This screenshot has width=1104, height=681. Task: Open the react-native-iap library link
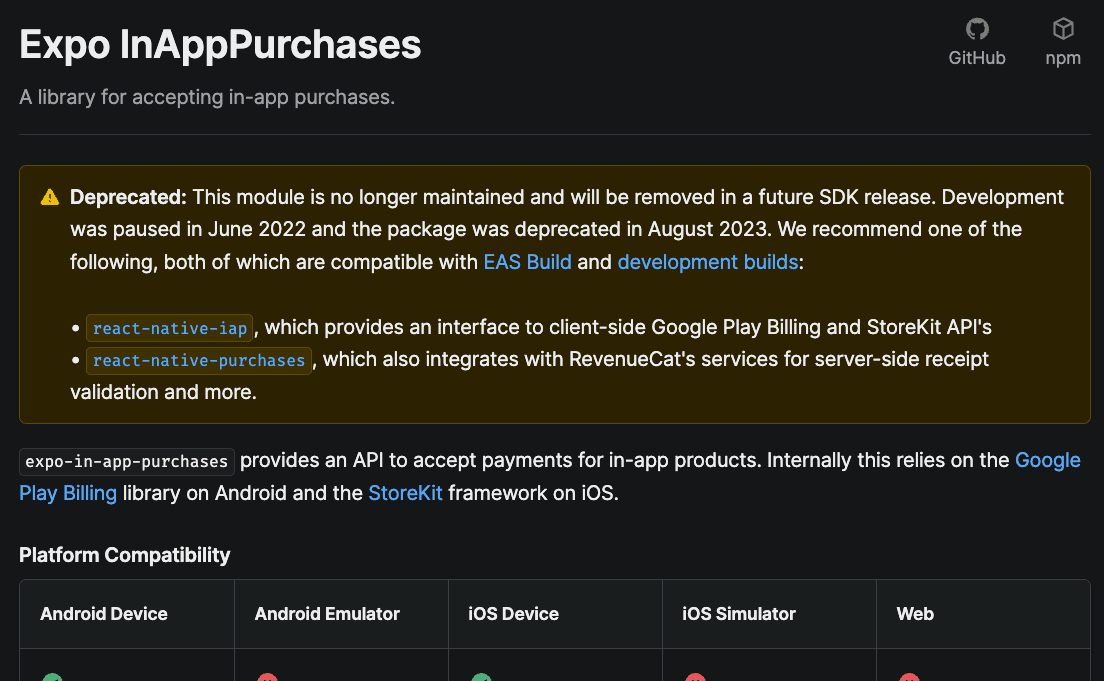tap(170, 328)
